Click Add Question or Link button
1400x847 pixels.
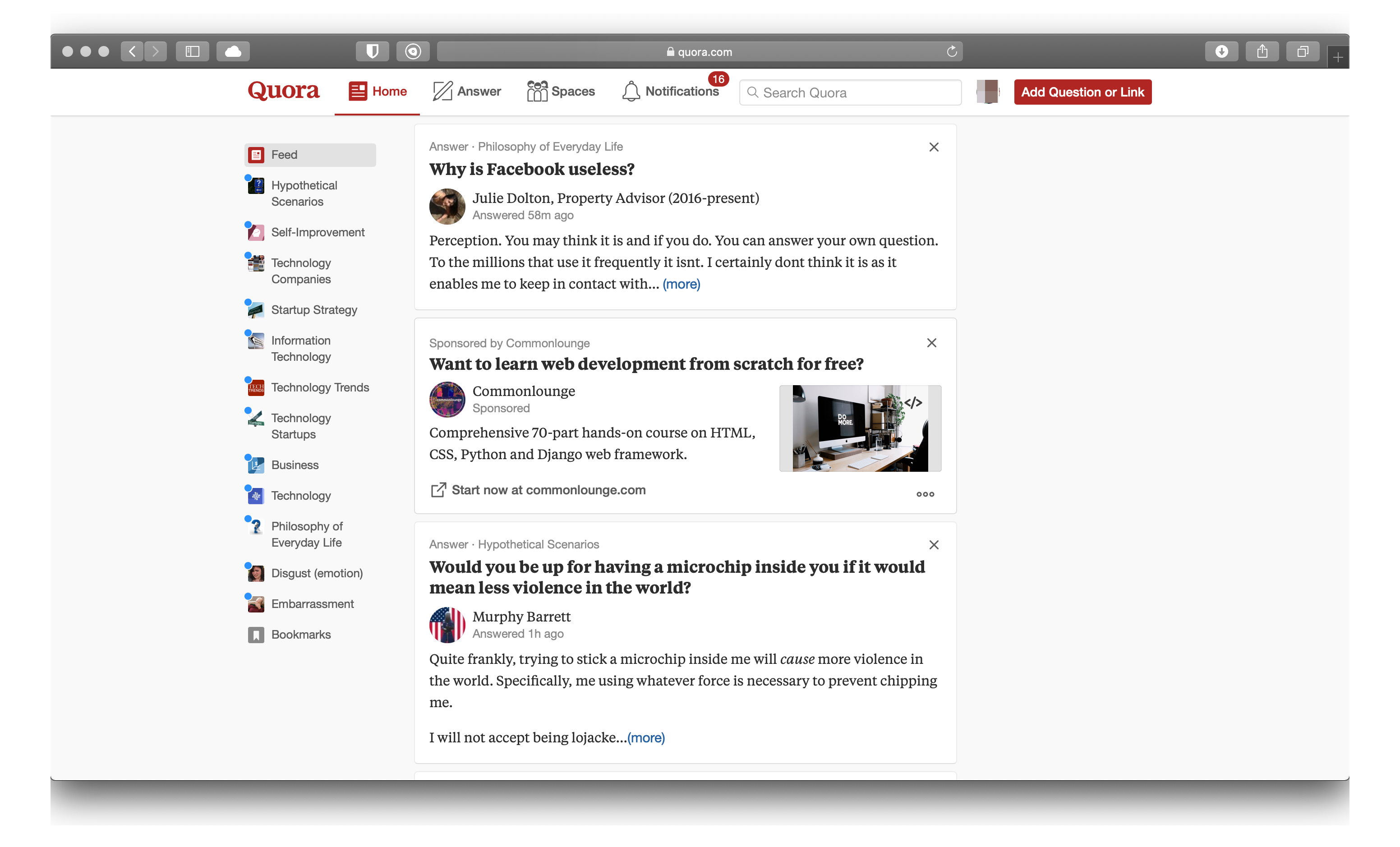(1082, 92)
